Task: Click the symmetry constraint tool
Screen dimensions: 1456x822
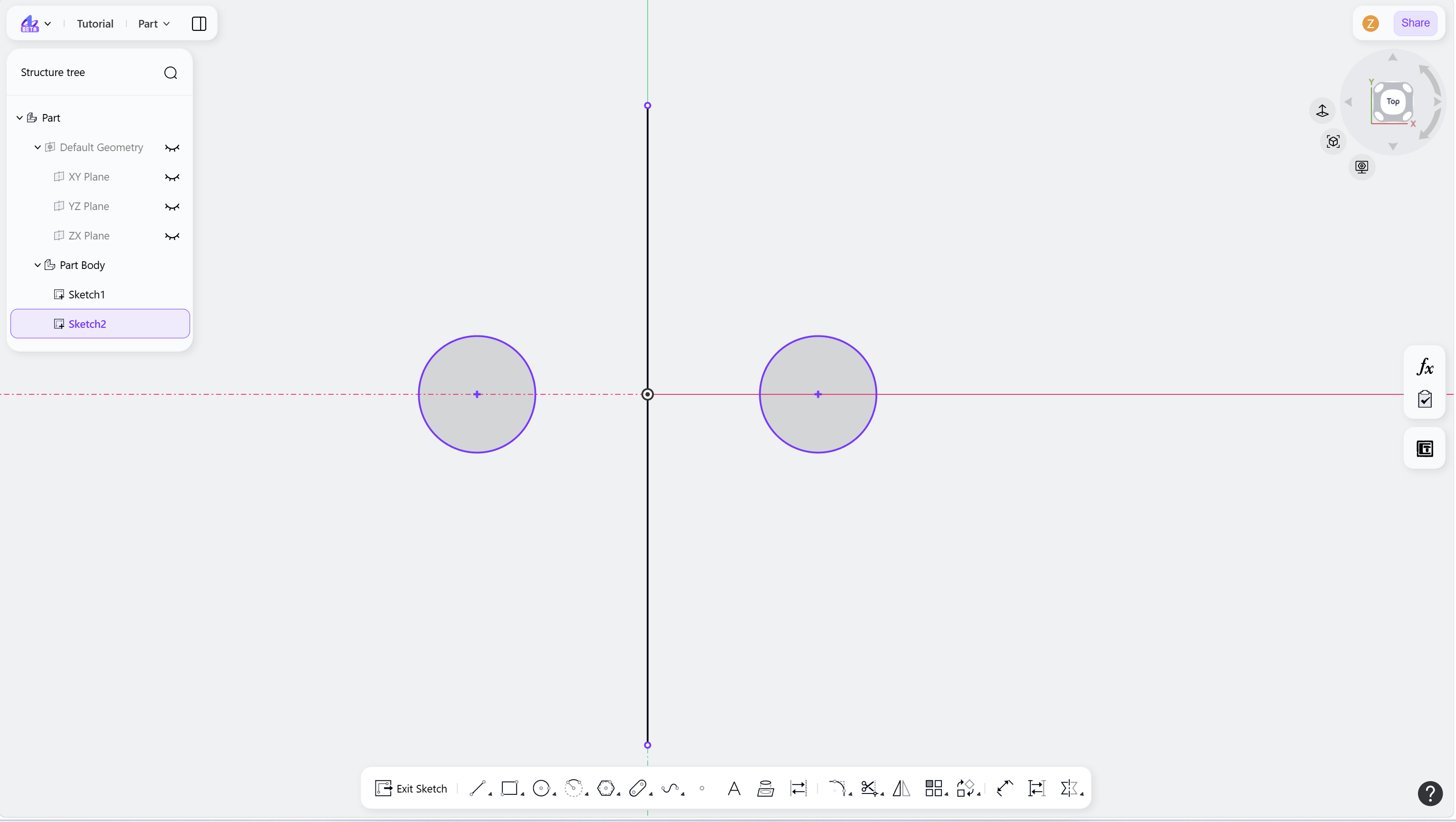Action: [1069, 788]
